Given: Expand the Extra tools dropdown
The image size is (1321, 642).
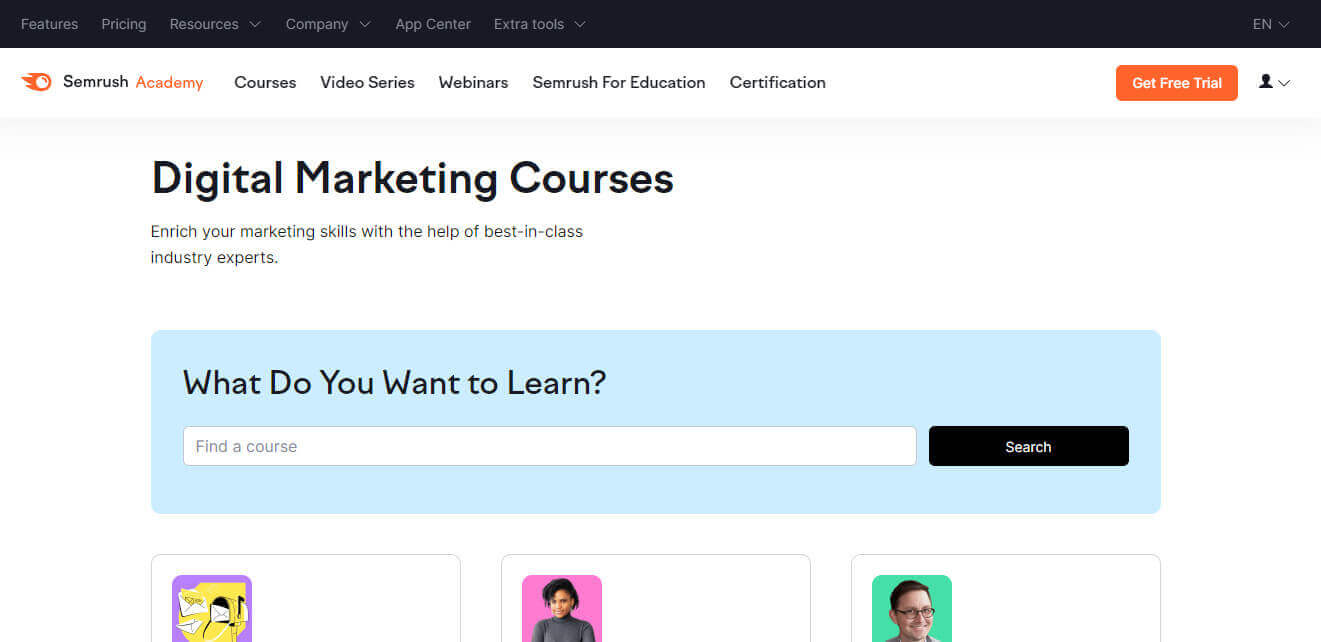Looking at the screenshot, I should click(540, 24).
